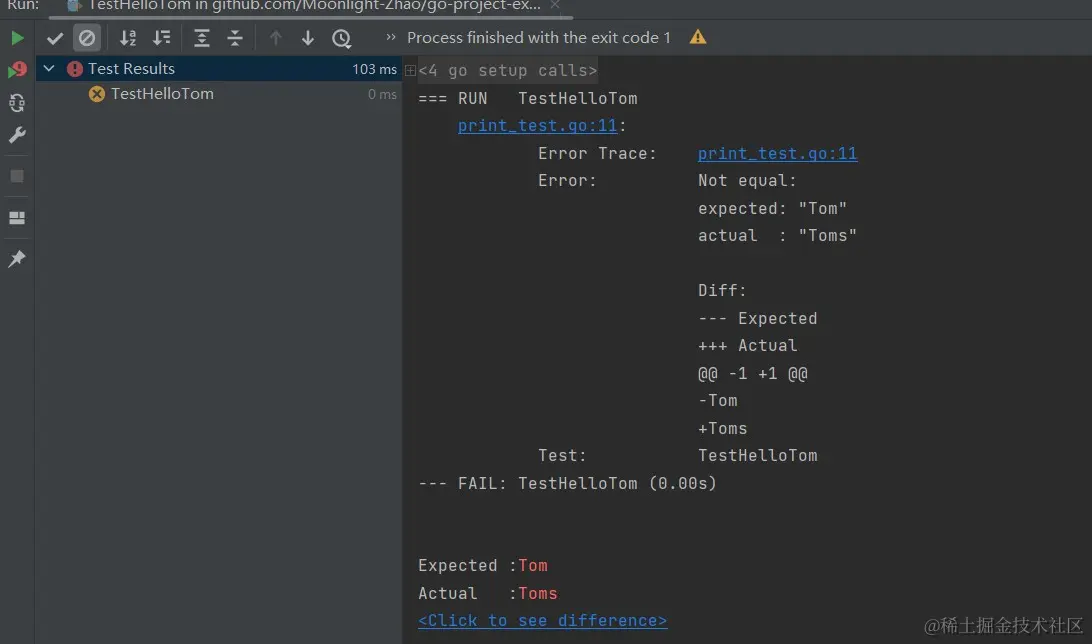Stop the running process square

tap(17, 176)
